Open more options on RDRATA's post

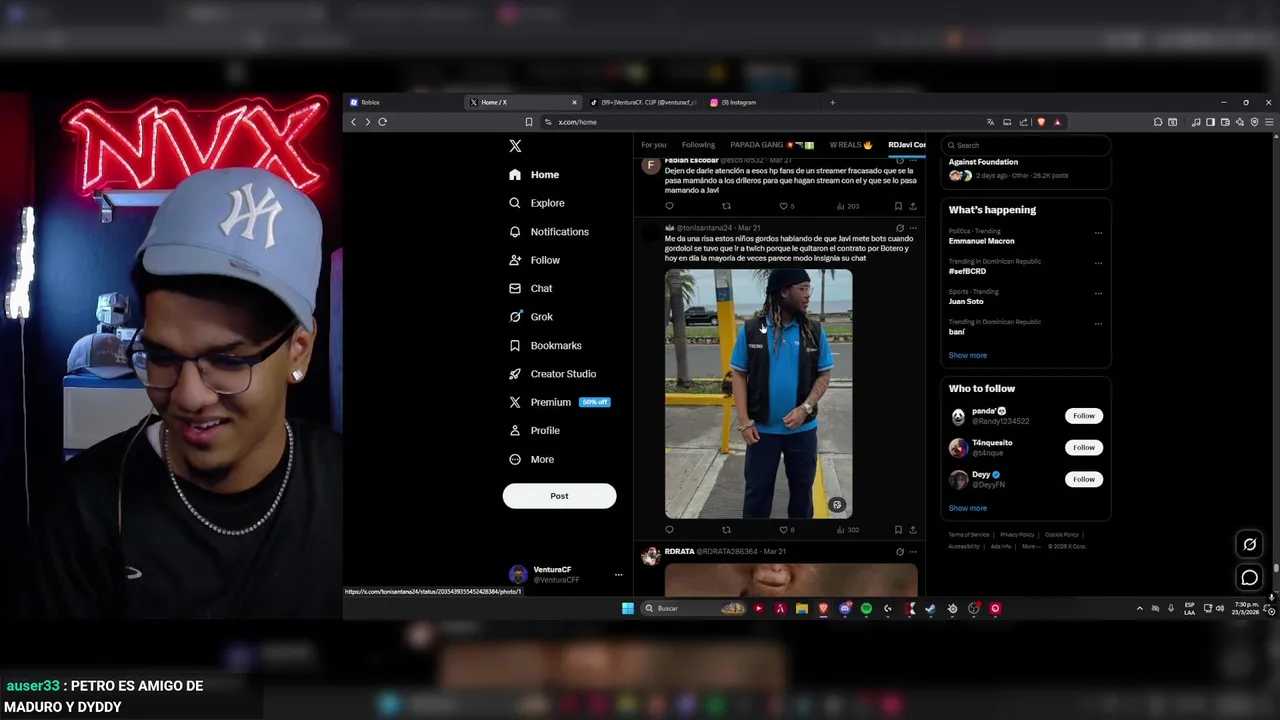[912, 552]
